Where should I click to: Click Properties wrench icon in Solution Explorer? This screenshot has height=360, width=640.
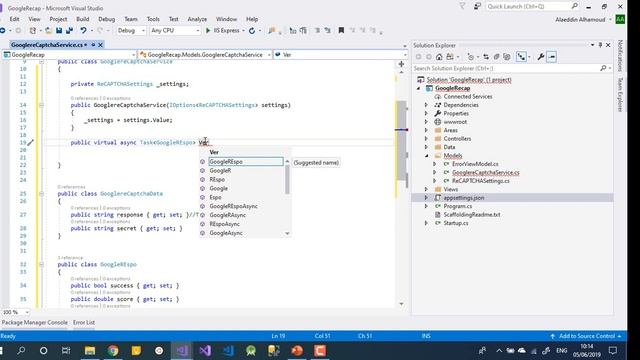[x=541, y=57]
